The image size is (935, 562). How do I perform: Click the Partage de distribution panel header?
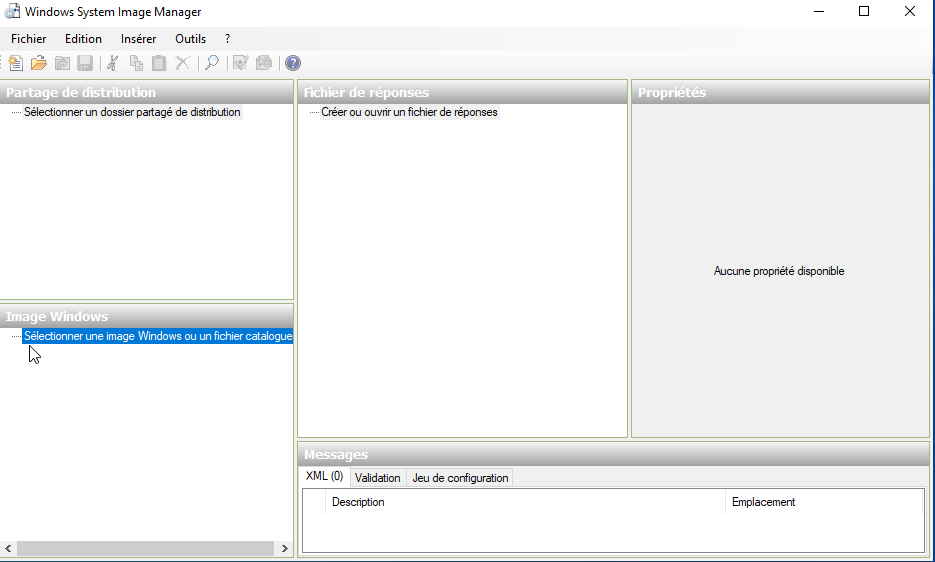147,92
